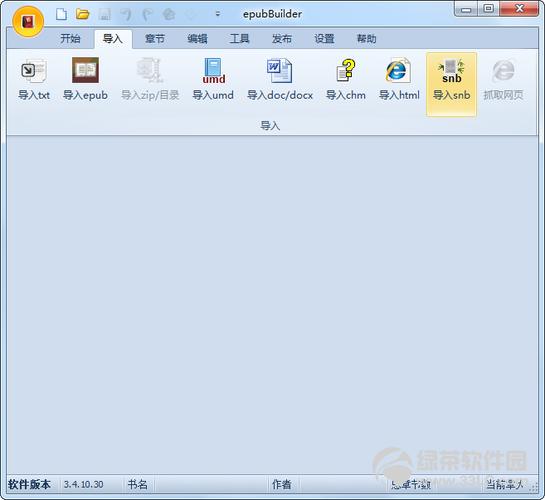Switch to the 编辑 ribbon tab
The image size is (545, 500).
coord(197,39)
